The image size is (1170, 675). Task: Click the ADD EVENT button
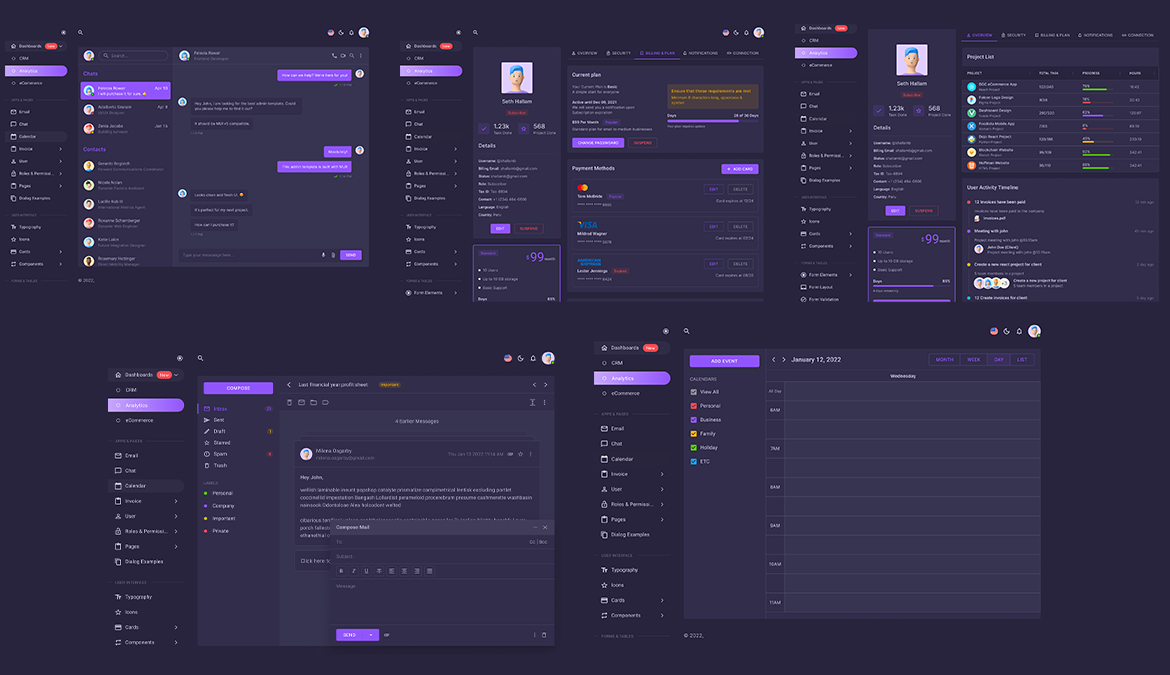(x=724, y=361)
